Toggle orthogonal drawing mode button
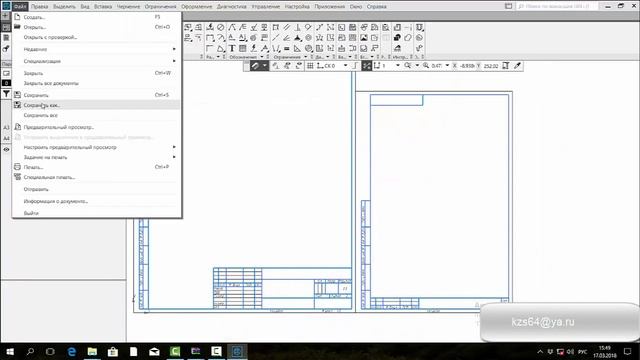This screenshot has height=360, width=640. pos(355,66)
